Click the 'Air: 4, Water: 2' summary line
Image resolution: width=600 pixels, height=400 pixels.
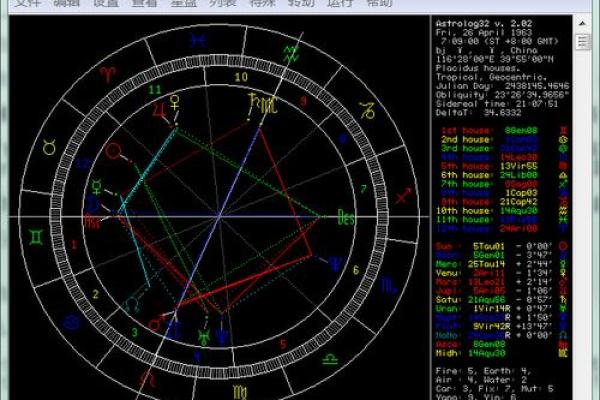coord(481,380)
